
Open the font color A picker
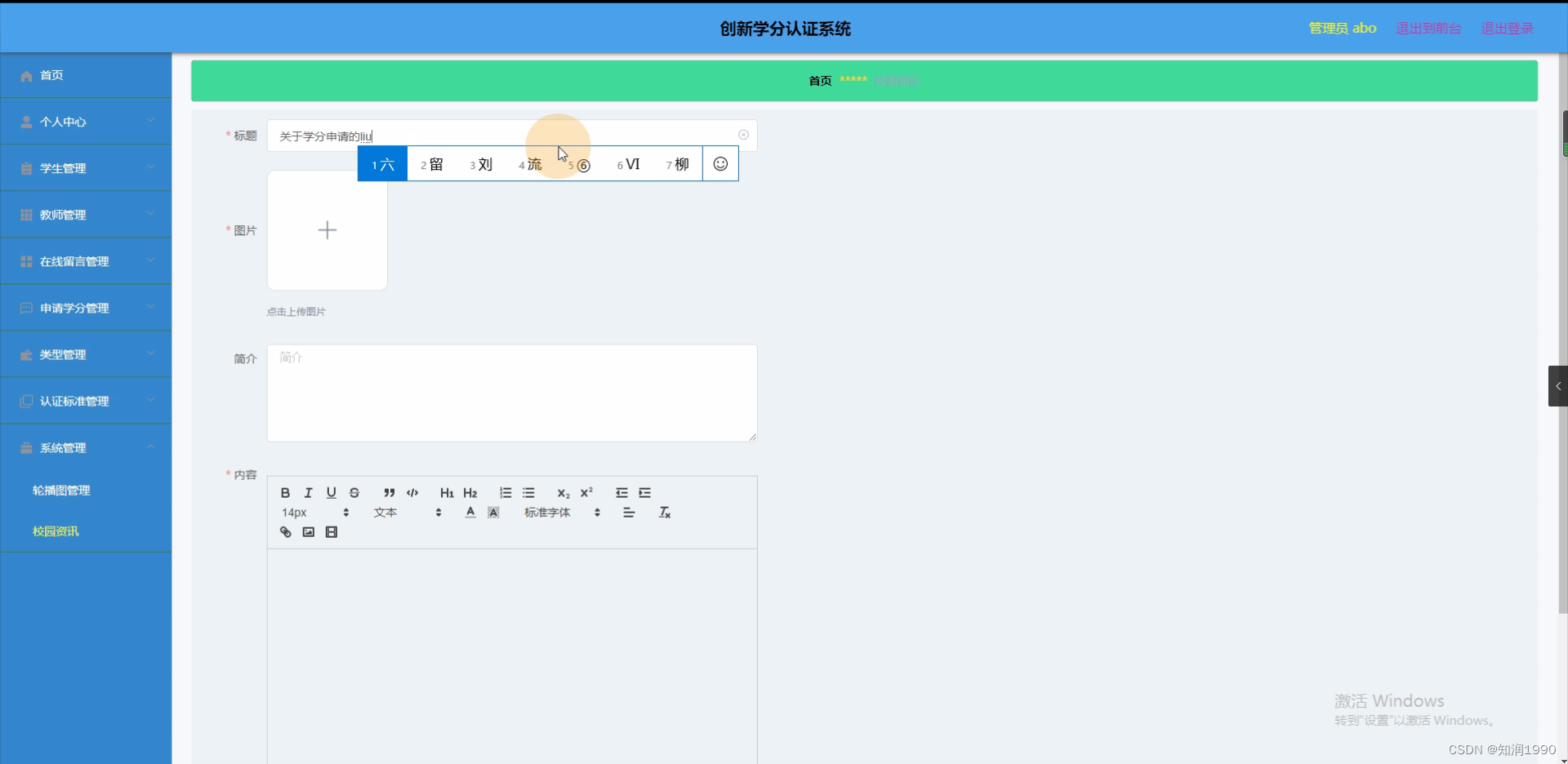(x=470, y=513)
